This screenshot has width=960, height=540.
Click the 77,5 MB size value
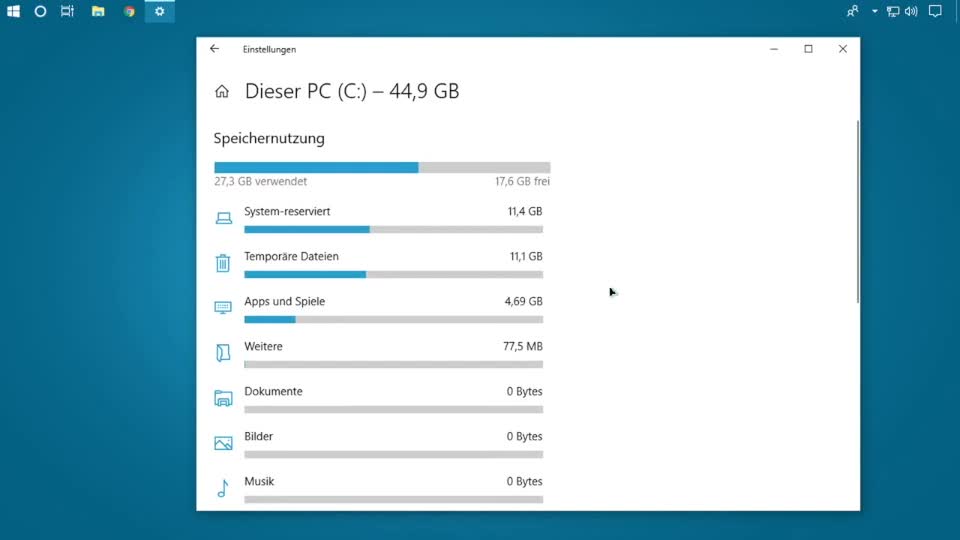523,347
